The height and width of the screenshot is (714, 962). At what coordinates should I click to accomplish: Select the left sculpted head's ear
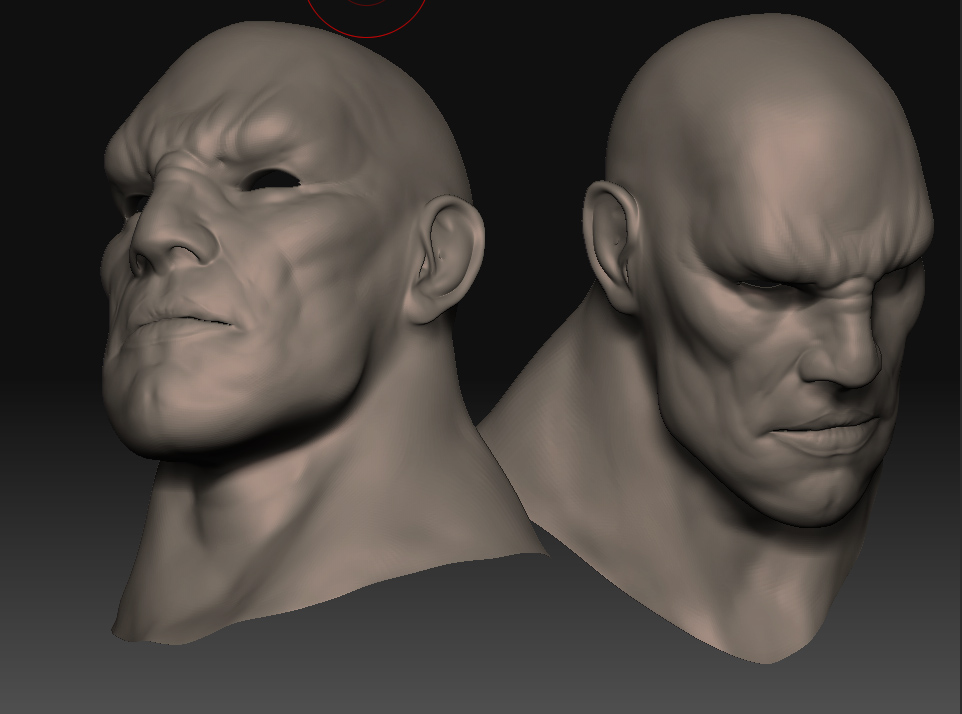point(445,258)
